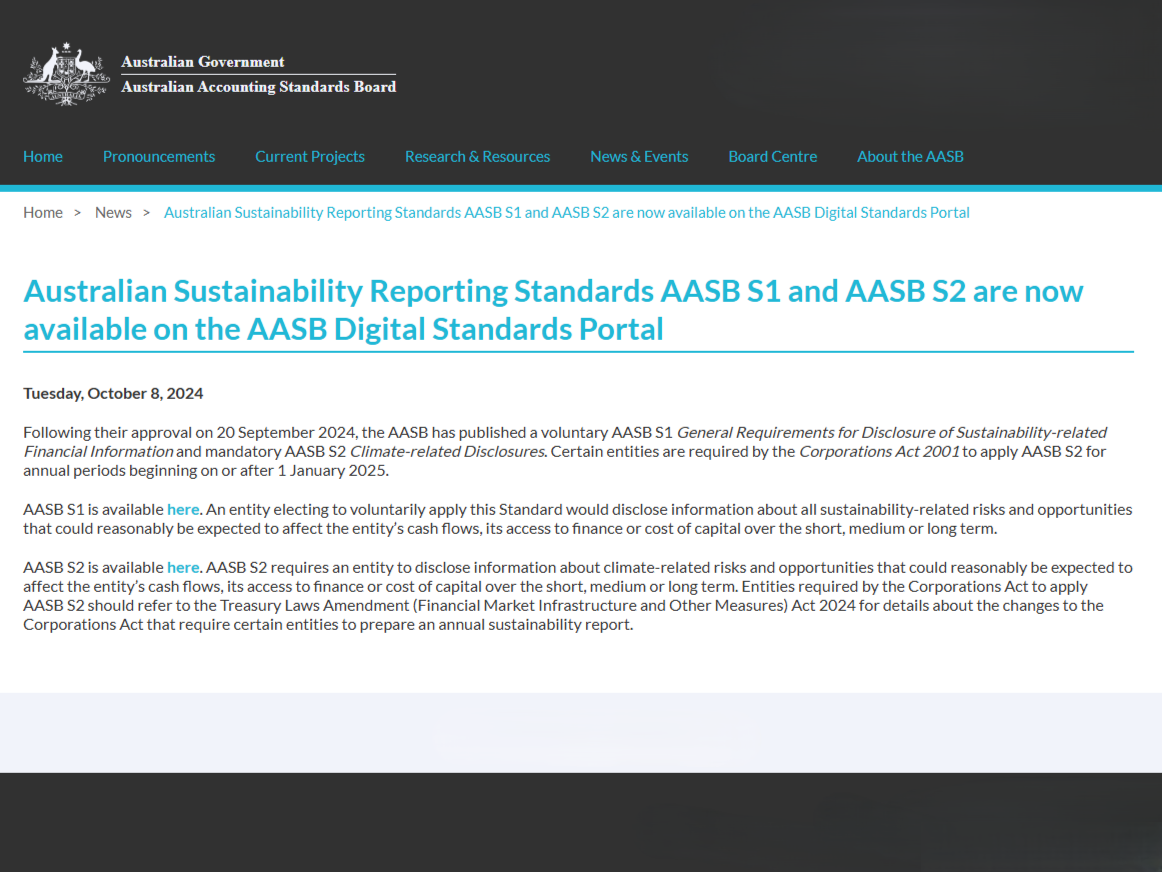Click the main article headline
The image size is (1162, 872).
pos(553,310)
